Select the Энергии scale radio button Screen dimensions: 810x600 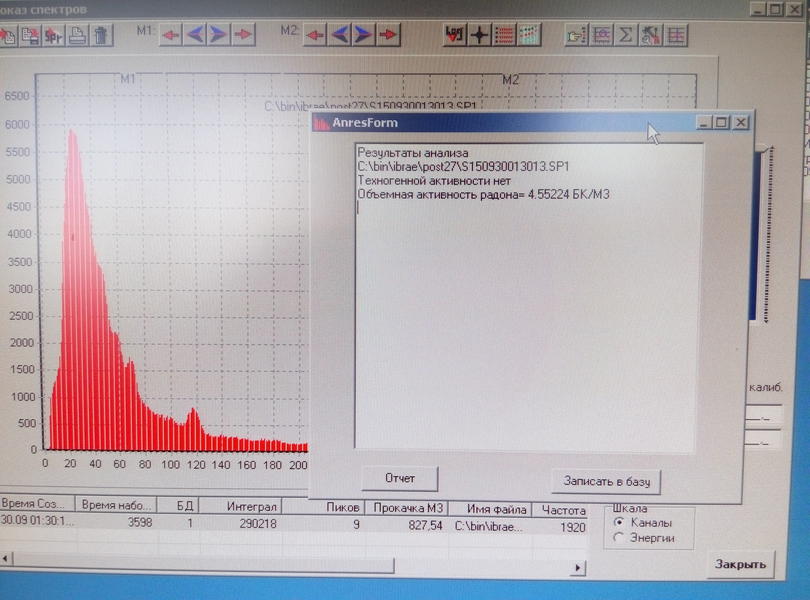[x=619, y=538]
